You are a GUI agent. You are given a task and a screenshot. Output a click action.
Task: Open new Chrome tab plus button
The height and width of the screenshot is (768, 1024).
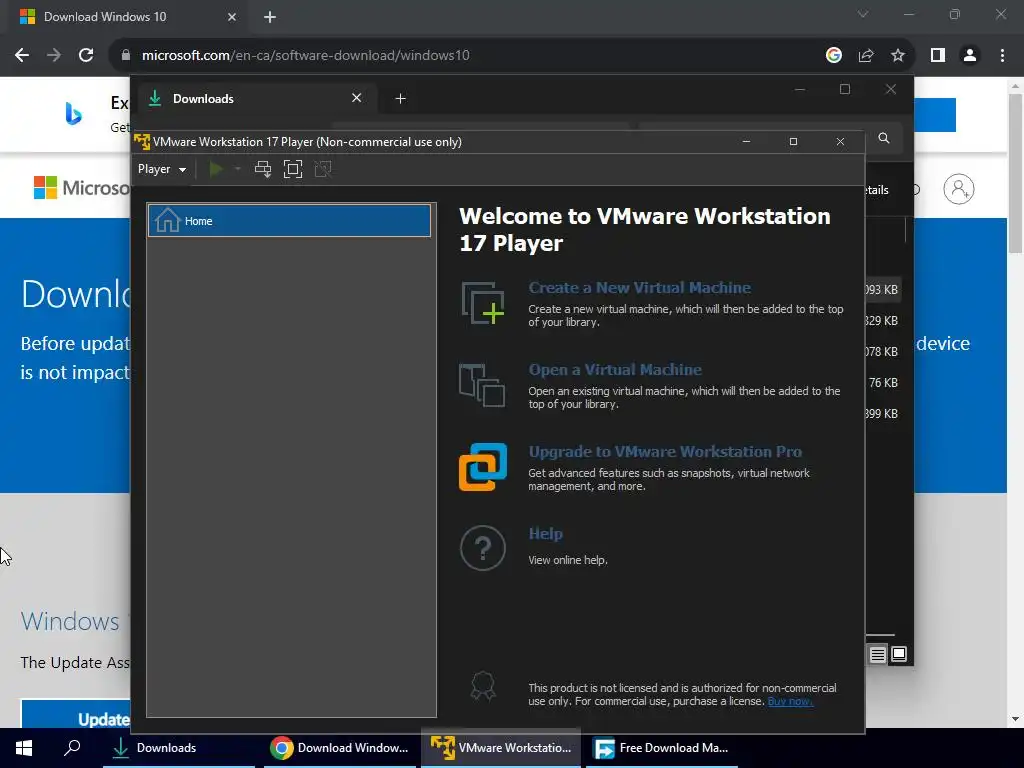pyautogui.click(x=270, y=17)
